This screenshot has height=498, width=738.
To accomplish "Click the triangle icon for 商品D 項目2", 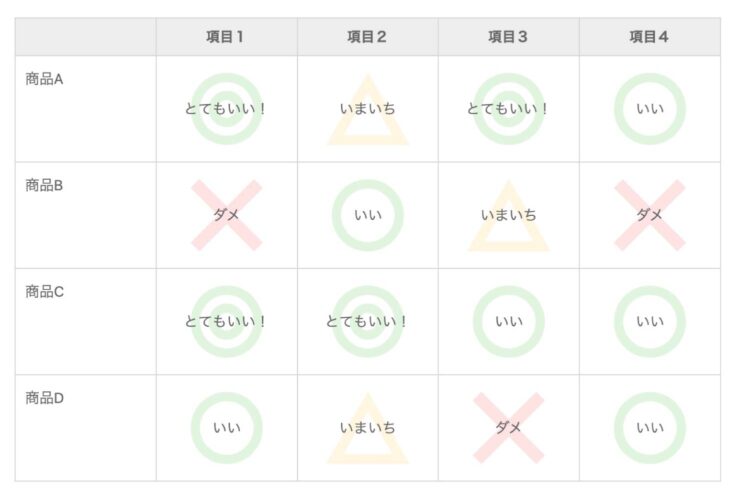I will pyautogui.click(x=367, y=429).
